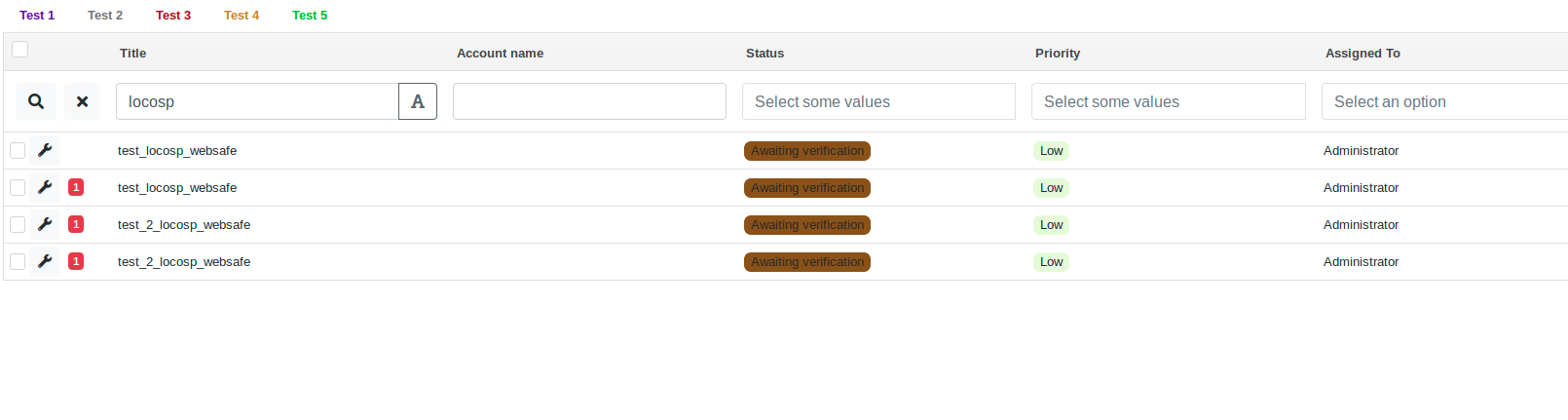1568x420 pixels.
Task: Toggle the select-all checkbox in header
Action: point(20,50)
